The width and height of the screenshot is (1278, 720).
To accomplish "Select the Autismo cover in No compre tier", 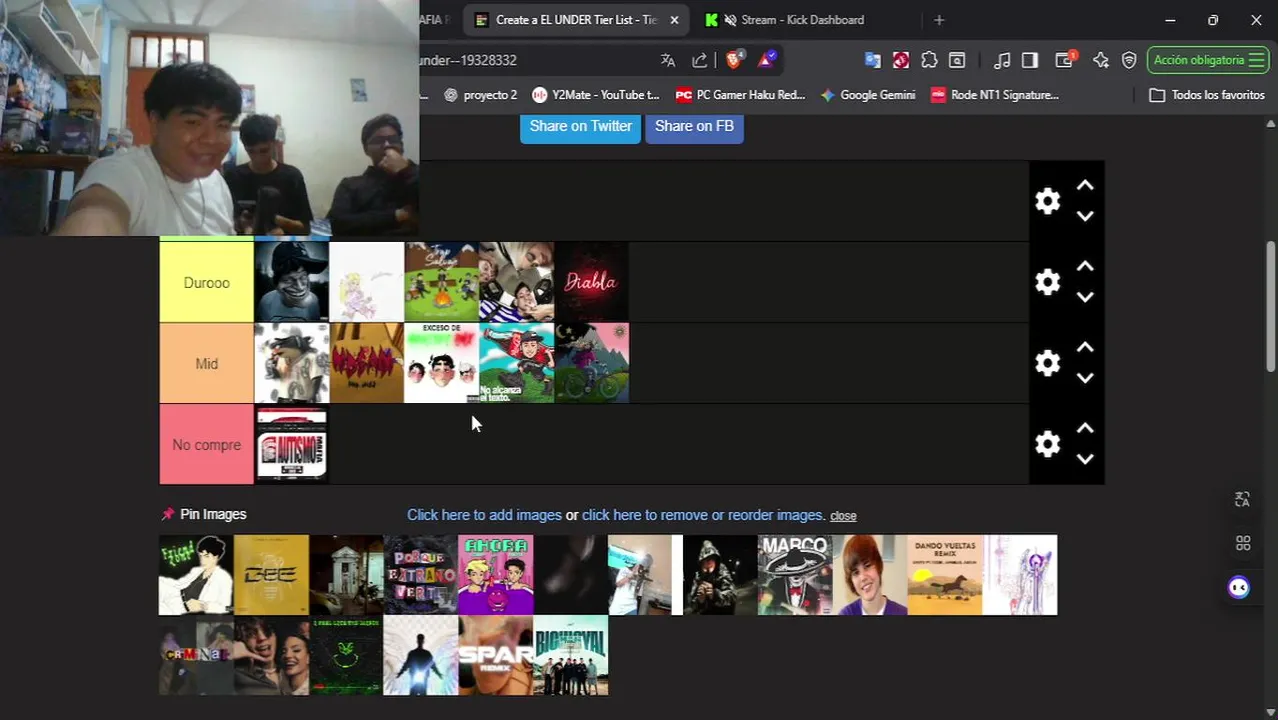I will pyautogui.click(x=292, y=444).
